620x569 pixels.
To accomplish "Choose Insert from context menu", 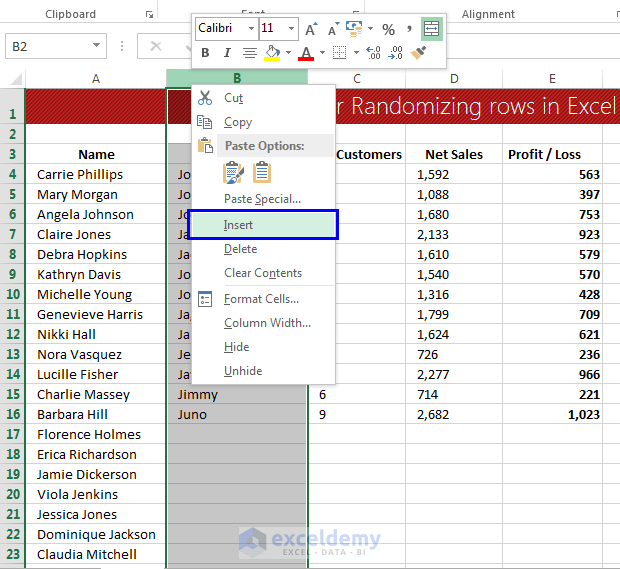I will [x=263, y=225].
